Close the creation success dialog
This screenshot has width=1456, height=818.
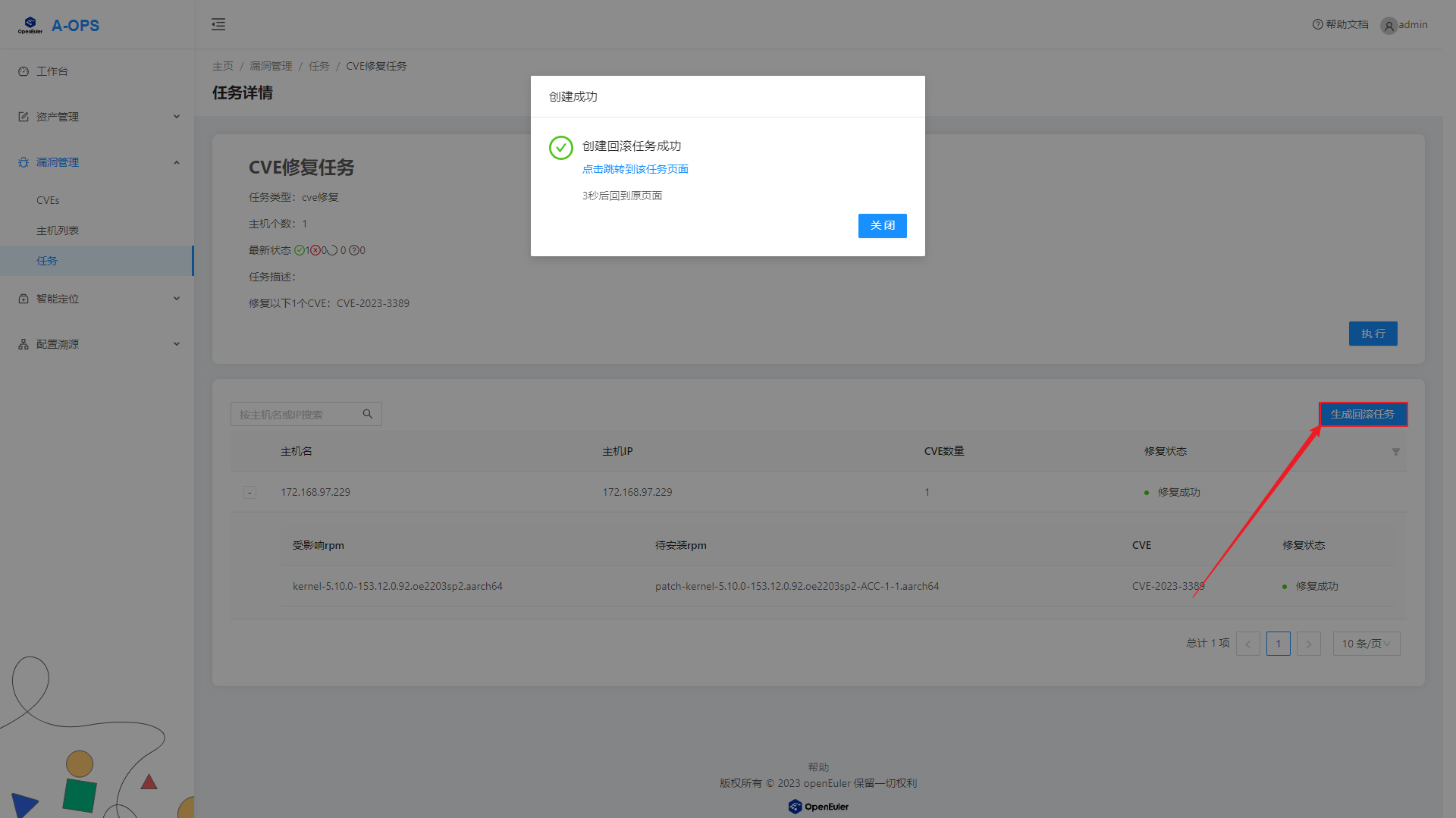click(882, 226)
